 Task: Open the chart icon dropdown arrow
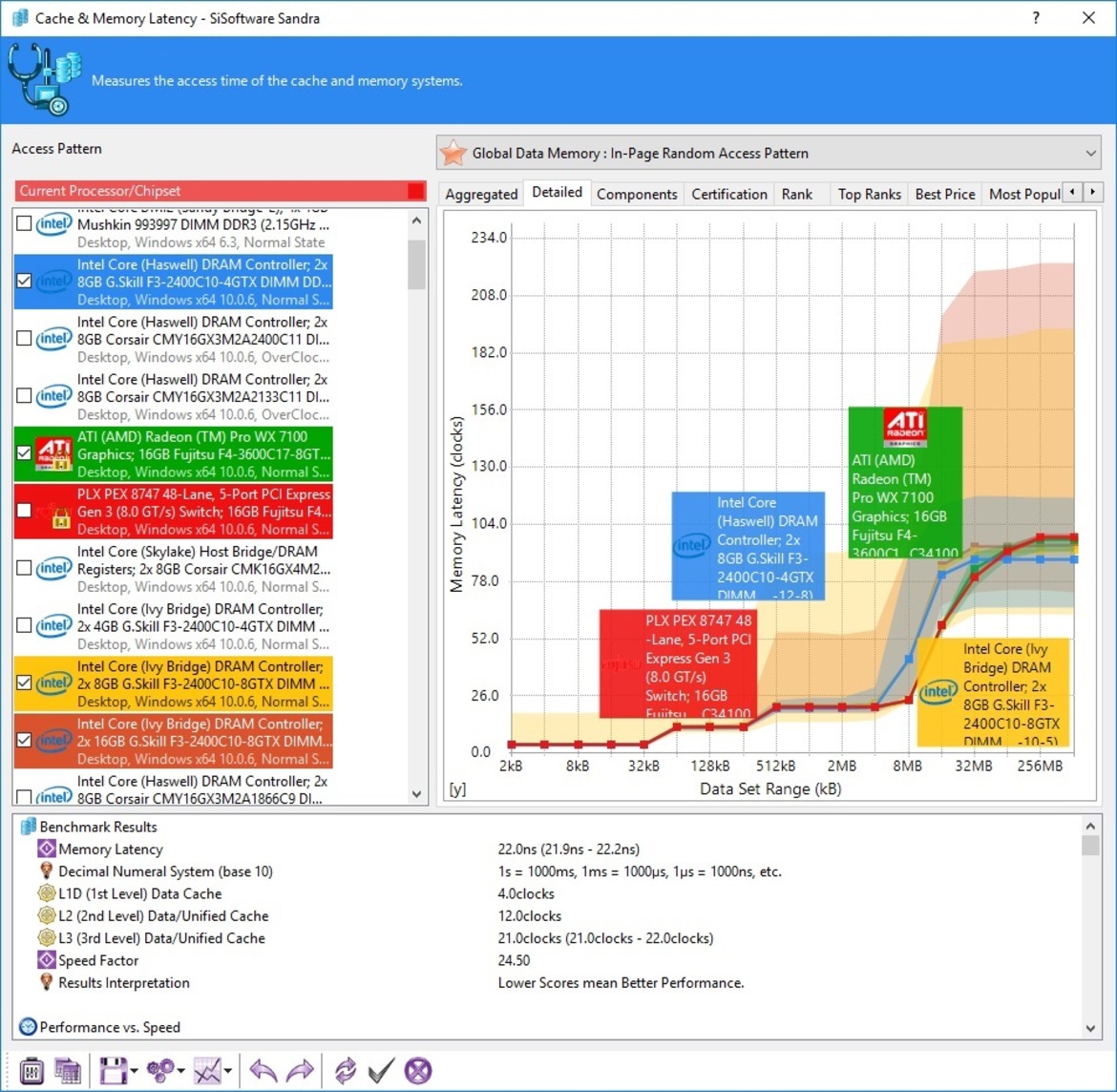click(228, 1071)
